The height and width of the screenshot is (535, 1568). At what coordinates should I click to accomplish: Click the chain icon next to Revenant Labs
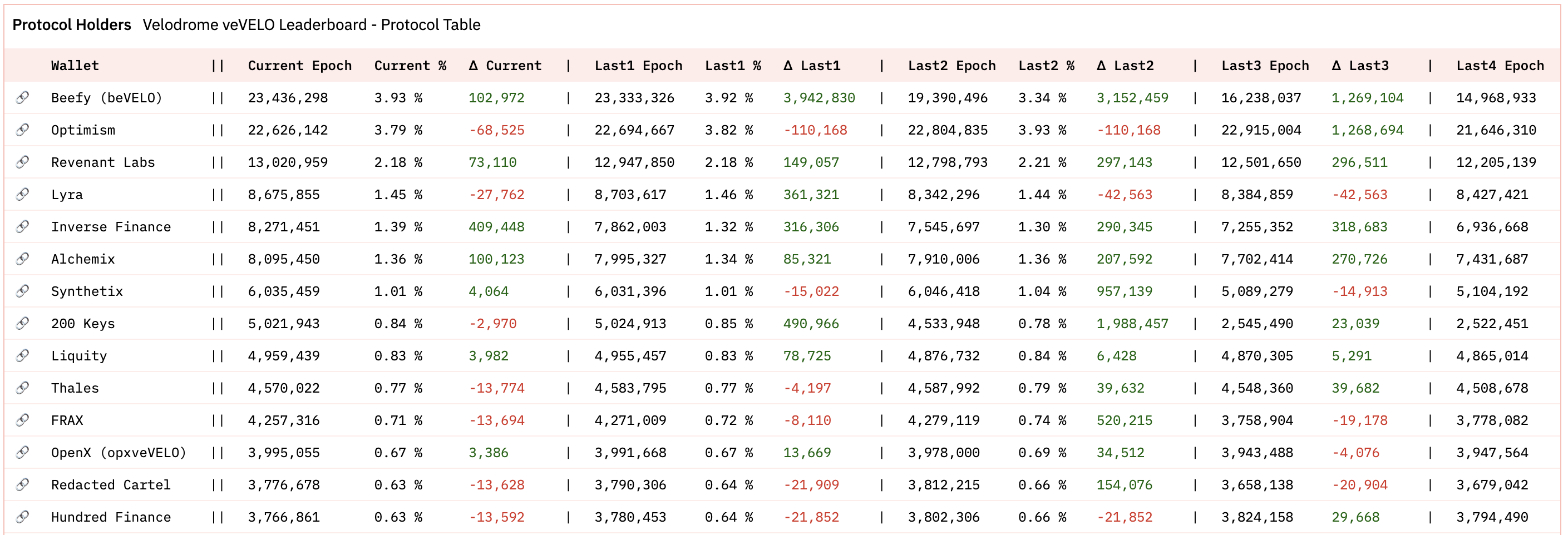point(22,162)
